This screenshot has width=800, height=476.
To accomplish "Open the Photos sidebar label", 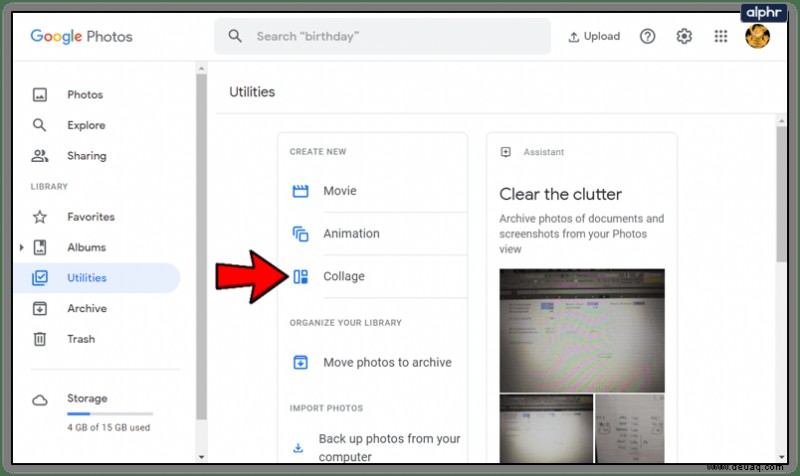I will pos(85,94).
